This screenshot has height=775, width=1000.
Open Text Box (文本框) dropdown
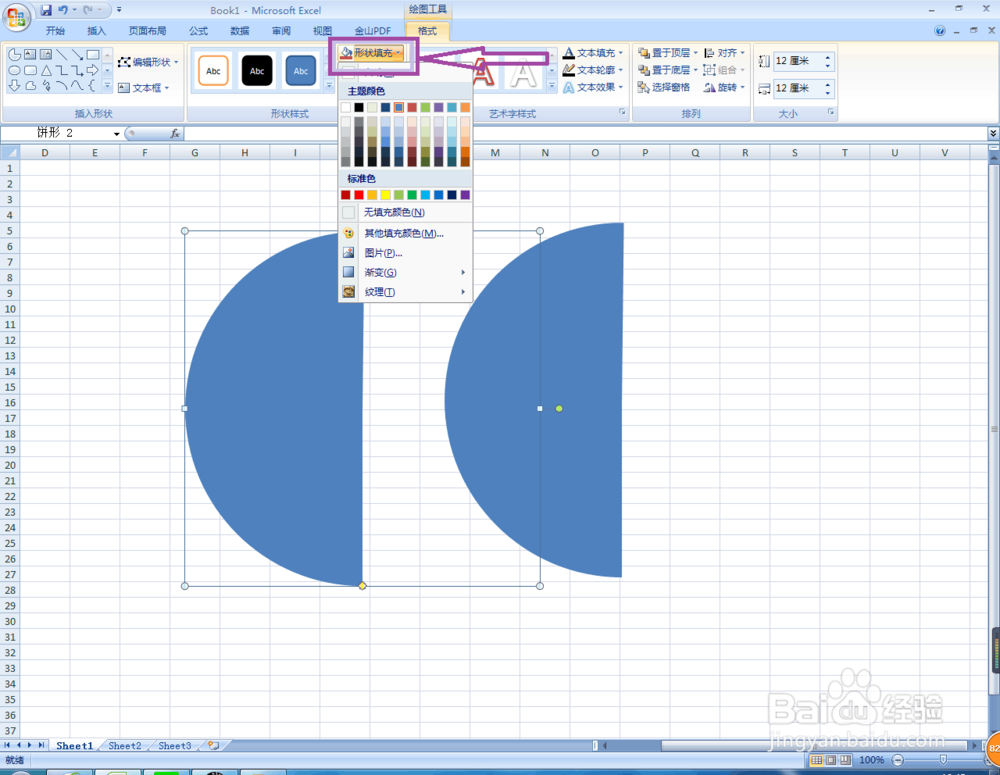pos(144,87)
